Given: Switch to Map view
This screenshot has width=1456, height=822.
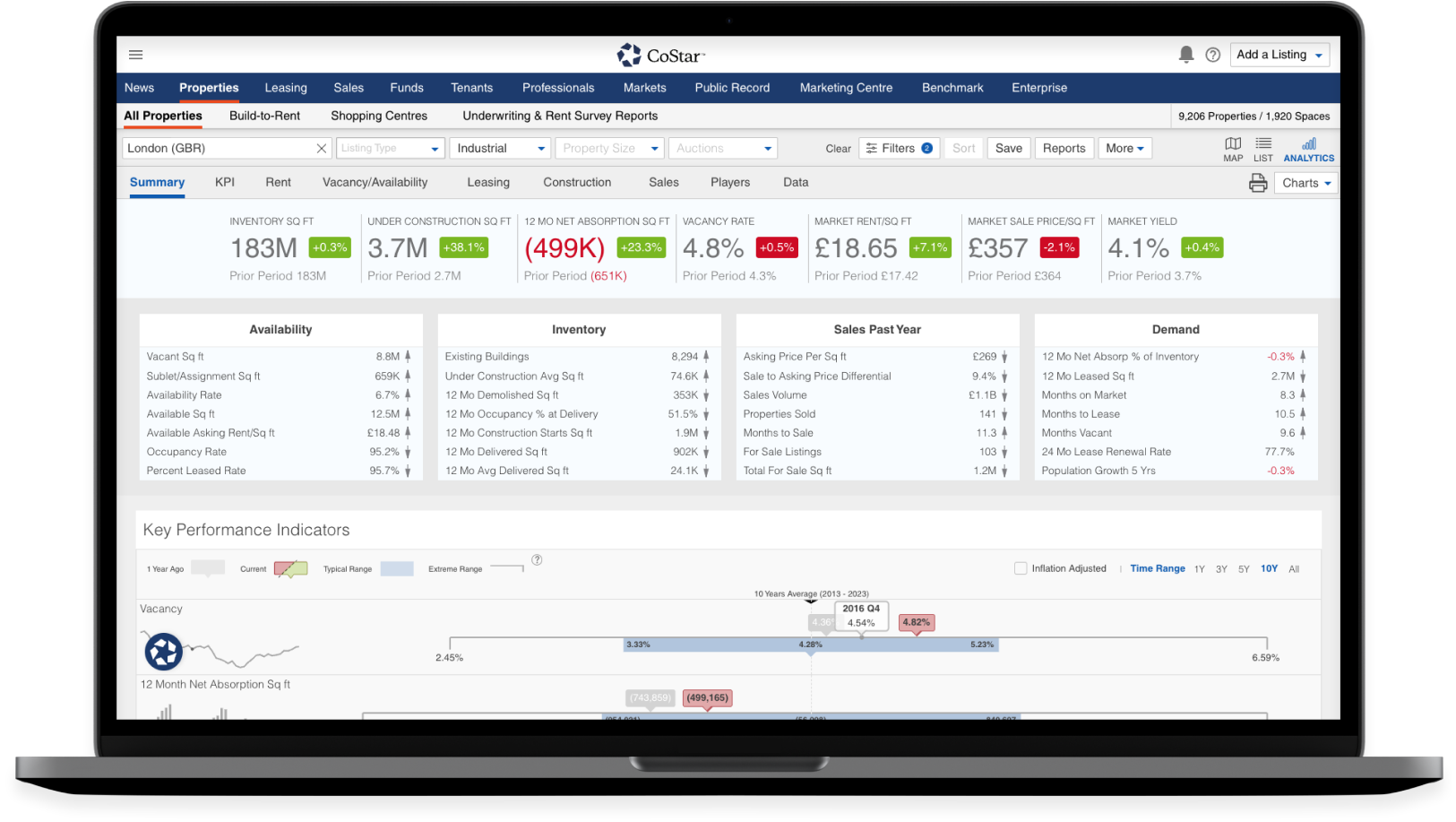Looking at the screenshot, I should (1233, 149).
